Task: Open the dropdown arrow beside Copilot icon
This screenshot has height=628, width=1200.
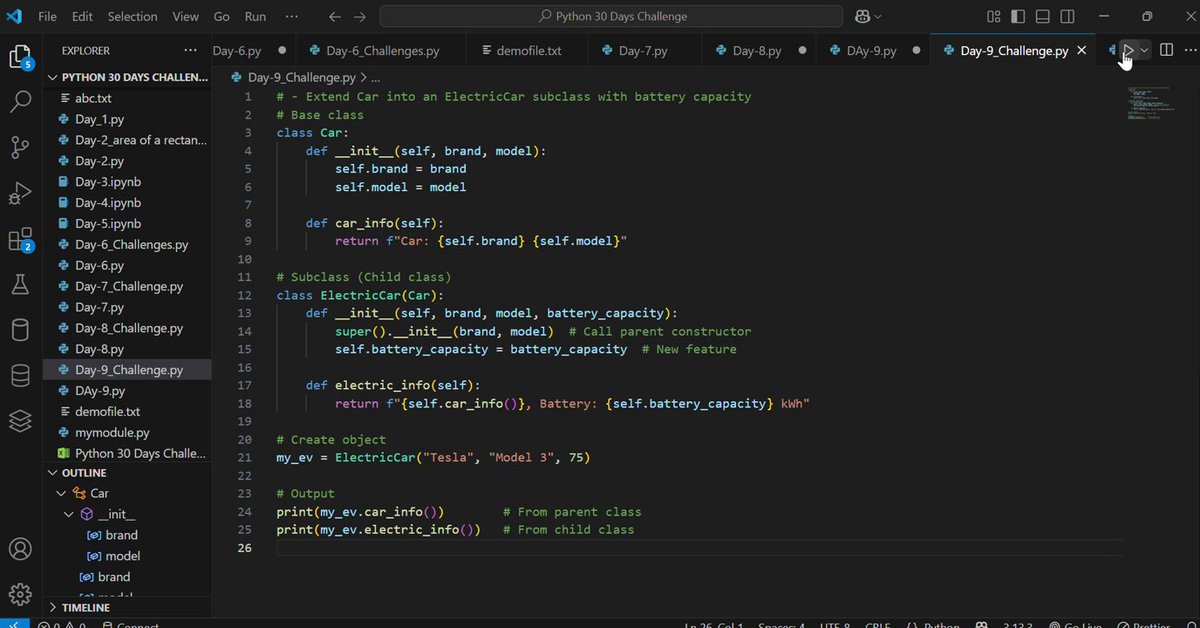Action: coord(879,17)
